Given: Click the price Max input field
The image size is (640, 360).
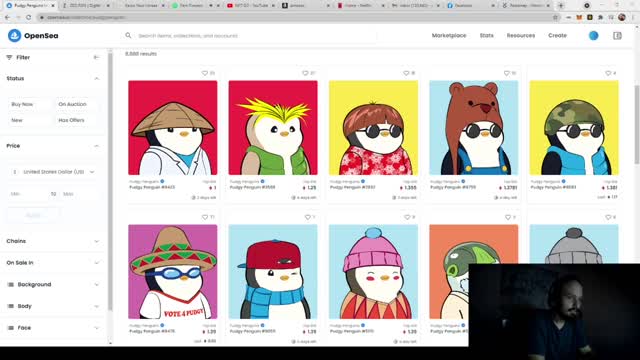Looking at the screenshot, I should (80, 194).
